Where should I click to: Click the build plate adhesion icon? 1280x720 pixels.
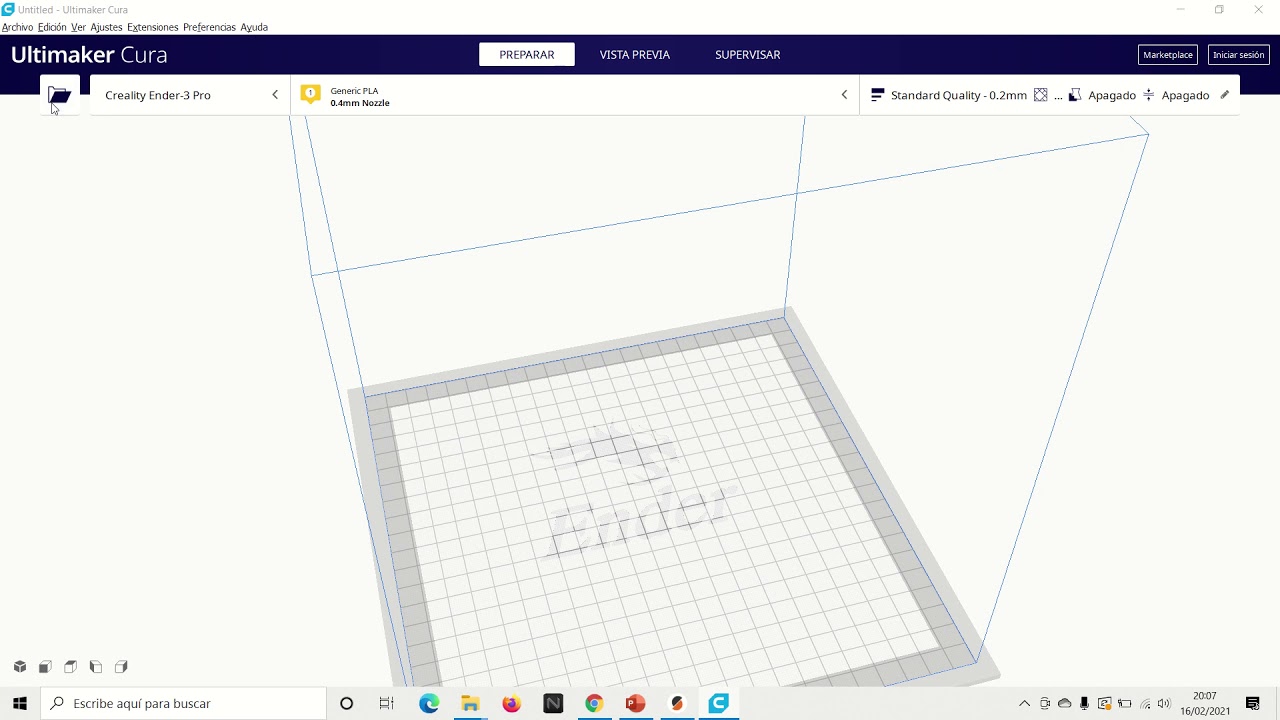[x=1148, y=95]
